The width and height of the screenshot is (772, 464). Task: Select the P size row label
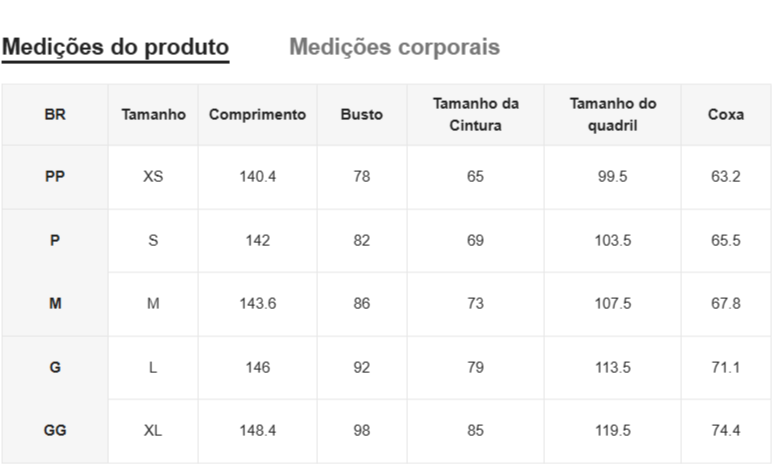click(x=55, y=240)
